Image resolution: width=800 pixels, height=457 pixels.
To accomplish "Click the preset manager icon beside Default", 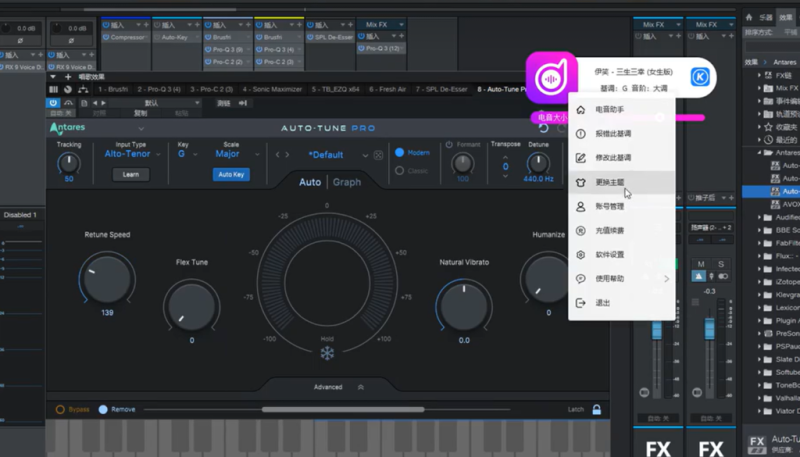I will (378, 155).
